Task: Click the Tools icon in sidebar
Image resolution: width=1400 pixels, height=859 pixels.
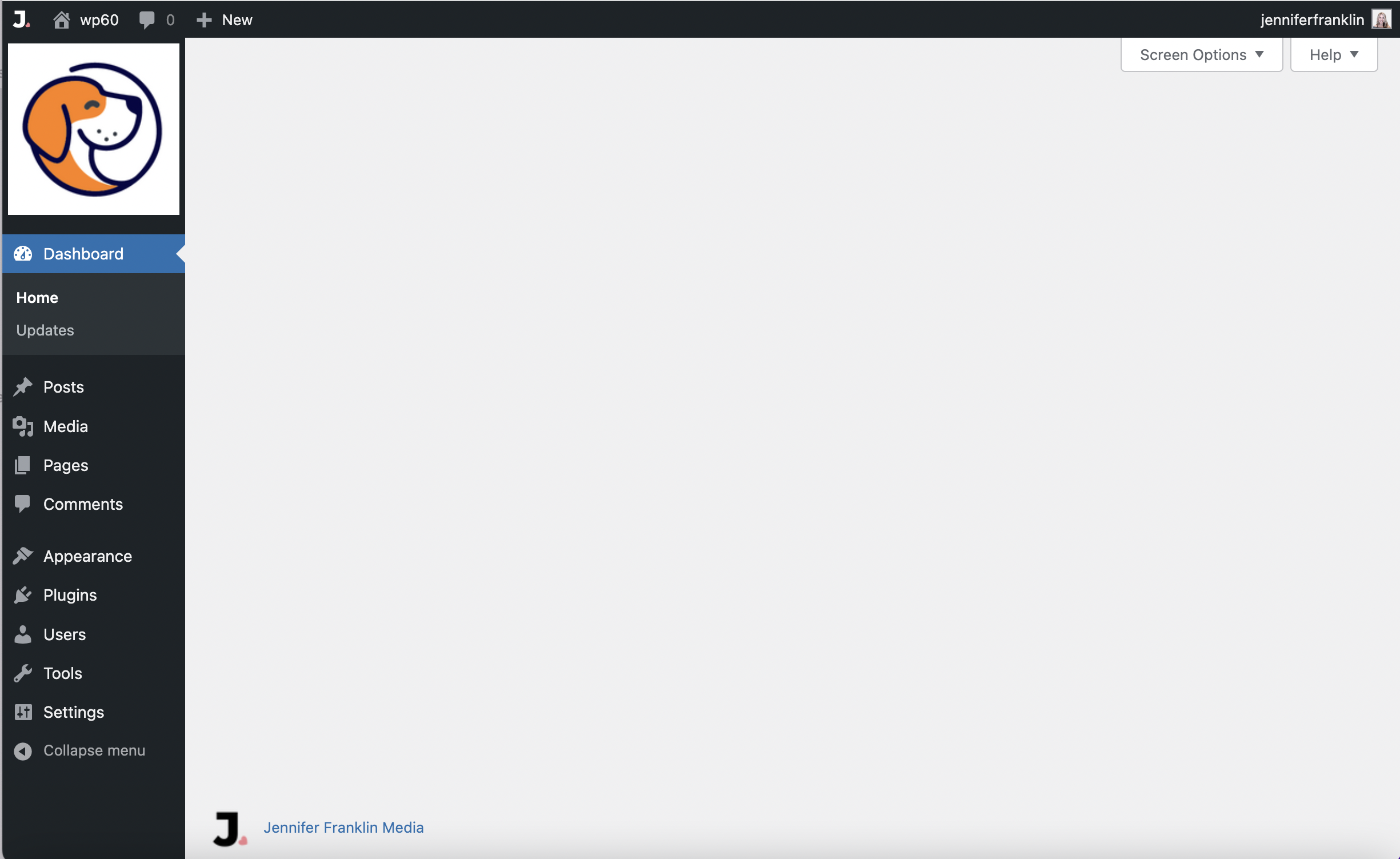Action: [22, 673]
